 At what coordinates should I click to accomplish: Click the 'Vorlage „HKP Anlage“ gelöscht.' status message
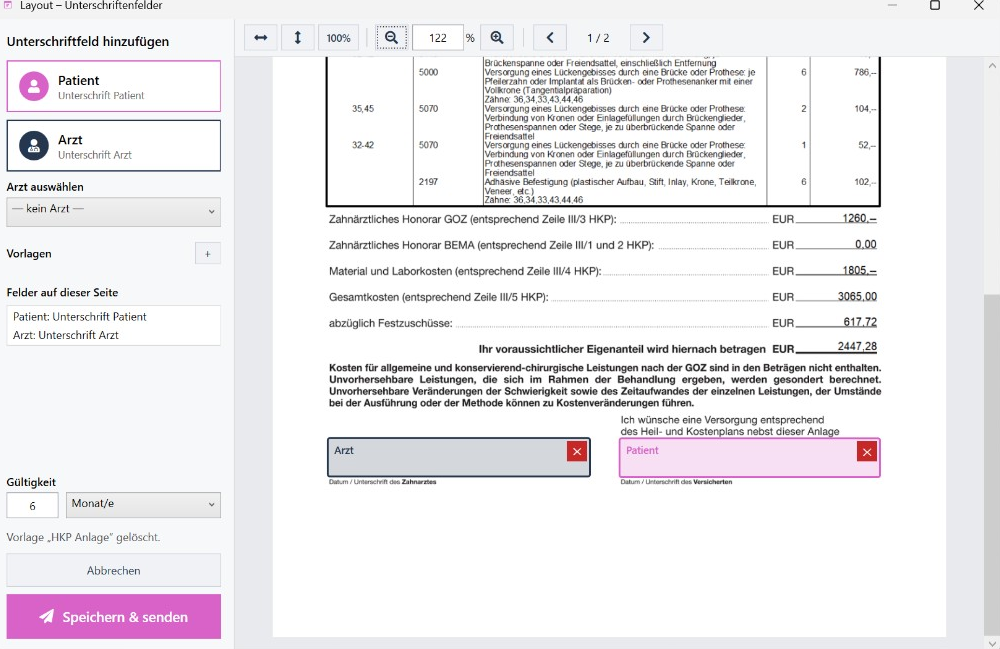pyautogui.click(x=84, y=537)
